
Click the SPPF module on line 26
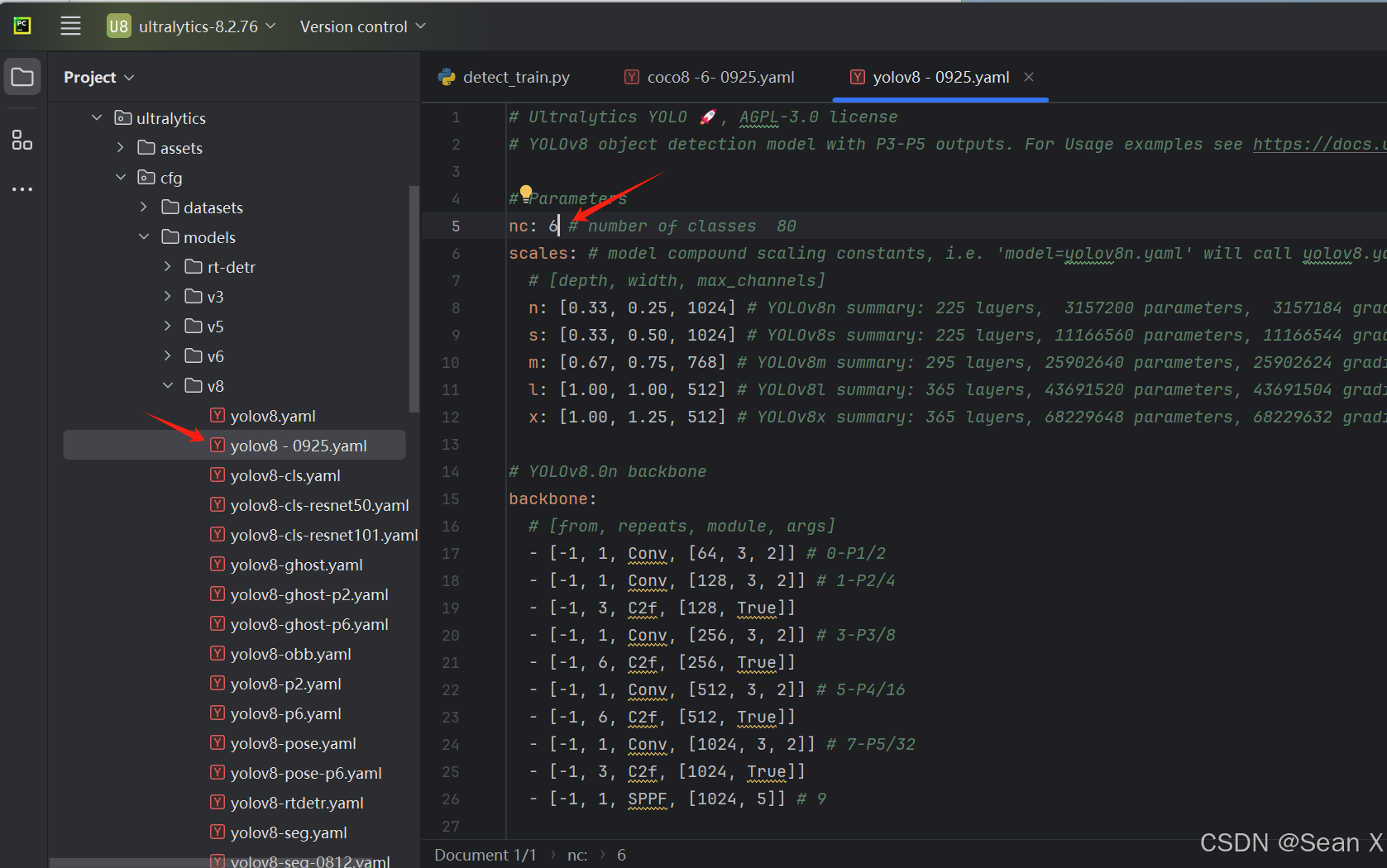point(647,799)
